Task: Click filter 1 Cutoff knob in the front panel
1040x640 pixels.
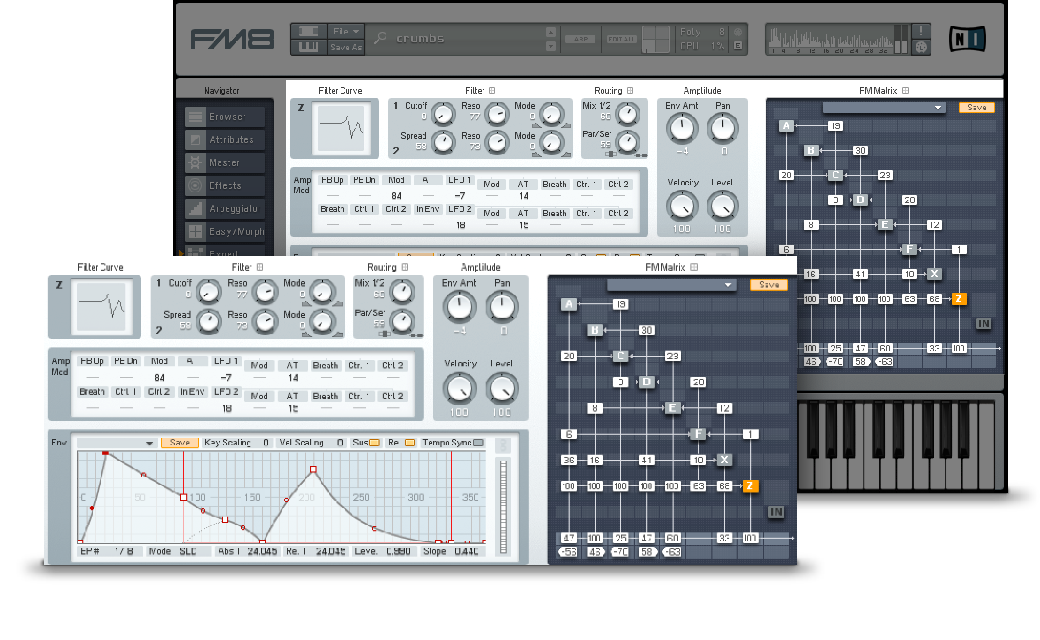Action: click(x=208, y=292)
